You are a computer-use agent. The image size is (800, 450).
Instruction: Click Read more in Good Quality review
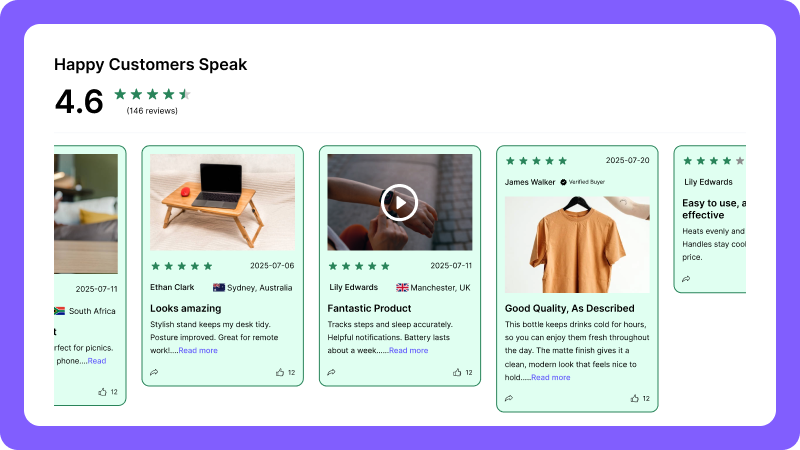550,377
